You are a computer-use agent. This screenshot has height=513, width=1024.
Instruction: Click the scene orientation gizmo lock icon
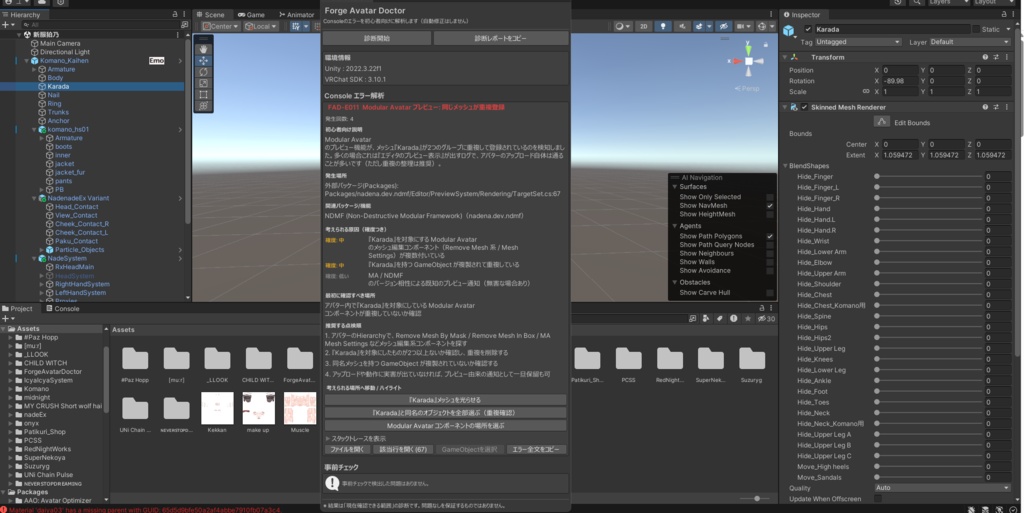point(765,44)
